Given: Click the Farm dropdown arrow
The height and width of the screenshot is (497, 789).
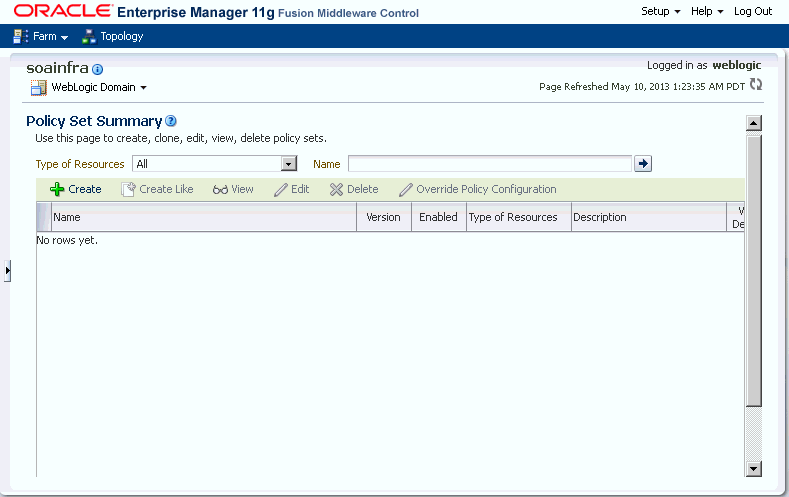Looking at the screenshot, I should point(64,37).
